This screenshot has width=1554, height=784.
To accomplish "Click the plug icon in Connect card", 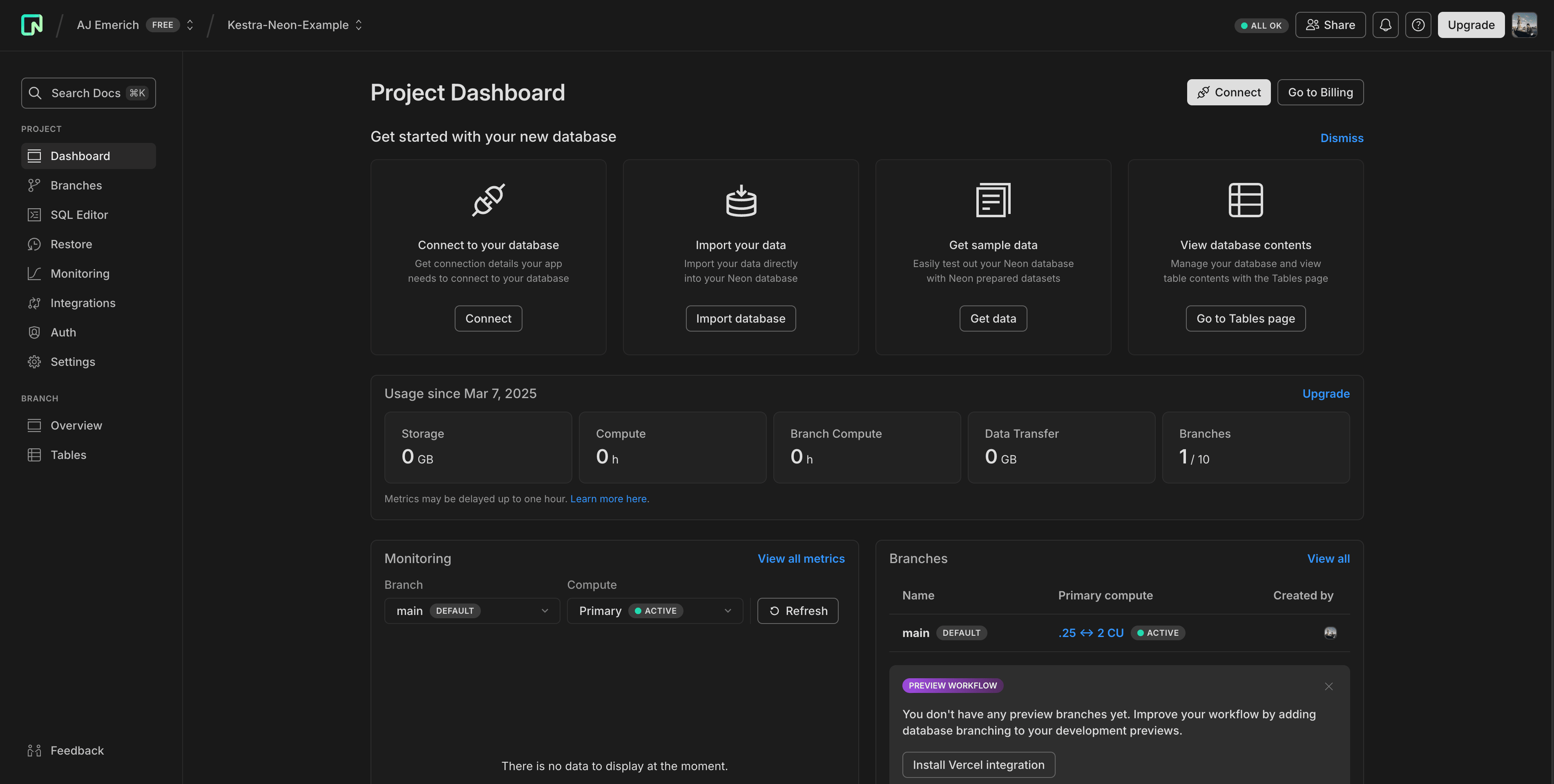I will (x=488, y=200).
